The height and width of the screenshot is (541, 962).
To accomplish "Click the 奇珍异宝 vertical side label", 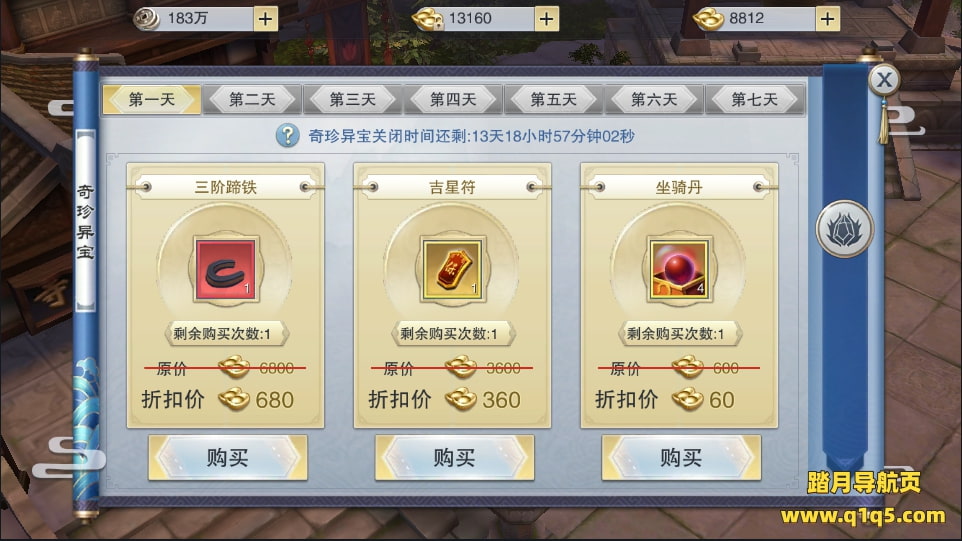I will [x=85, y=221].
